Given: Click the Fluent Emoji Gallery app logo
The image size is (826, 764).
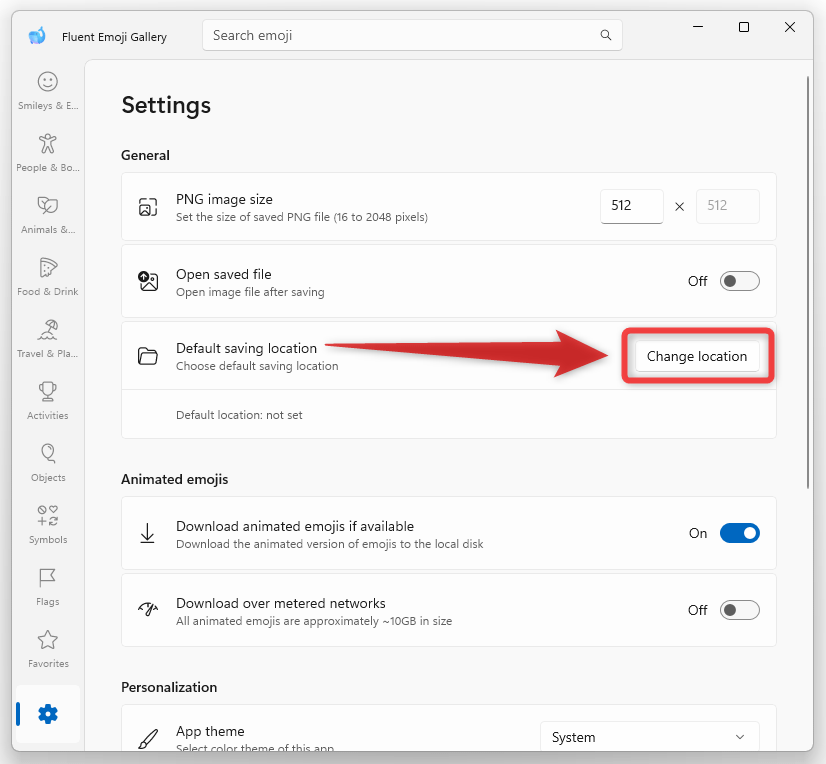Looking at the screenshot, I should (x=37, y=36).
